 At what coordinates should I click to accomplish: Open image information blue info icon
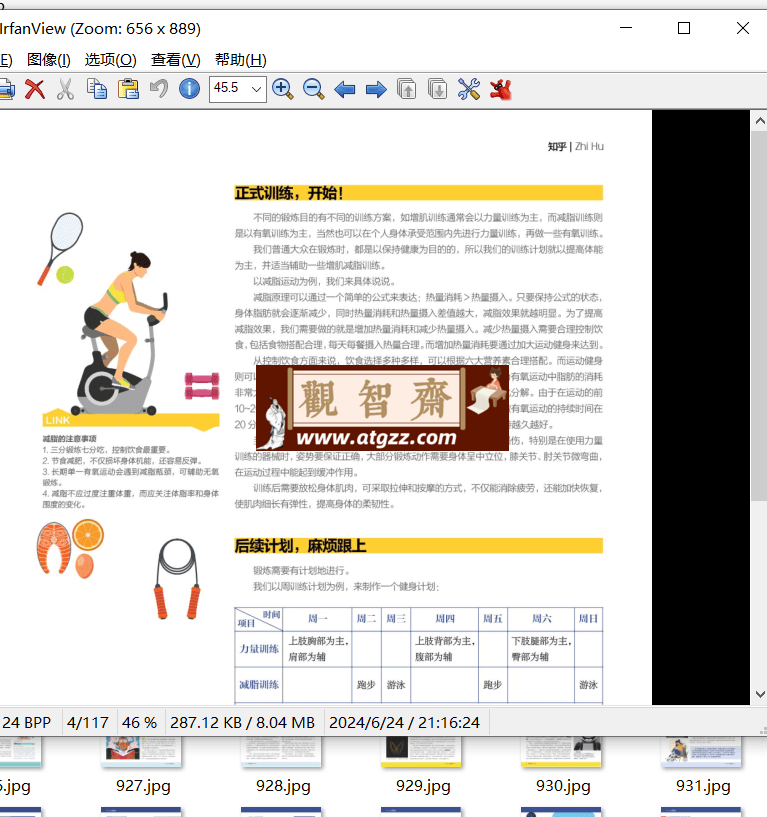[x=189, y=89]
